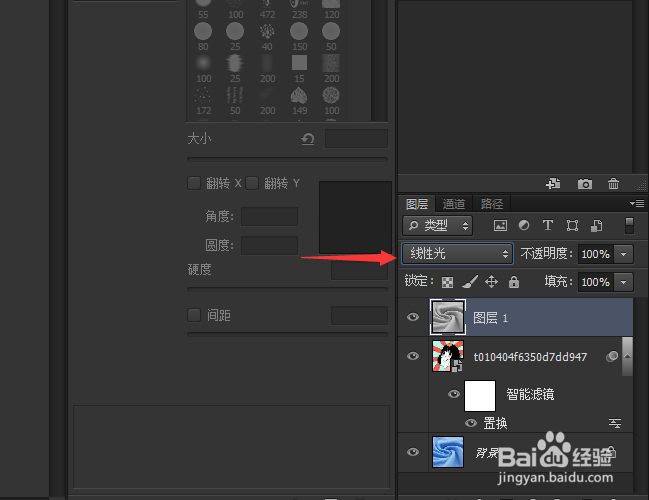Viewport: 649px width, 500px height.
Task: Hide 图层 1 with eye icon
Action: (413, 317)
